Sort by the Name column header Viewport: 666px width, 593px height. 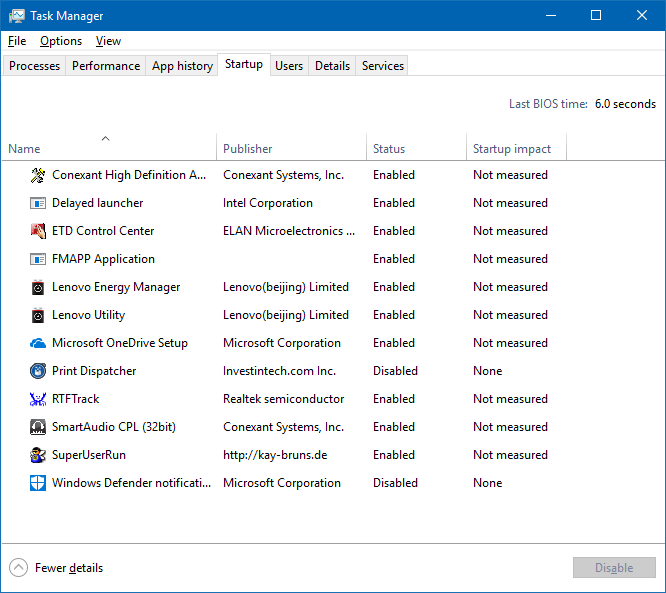pos(110,147)
